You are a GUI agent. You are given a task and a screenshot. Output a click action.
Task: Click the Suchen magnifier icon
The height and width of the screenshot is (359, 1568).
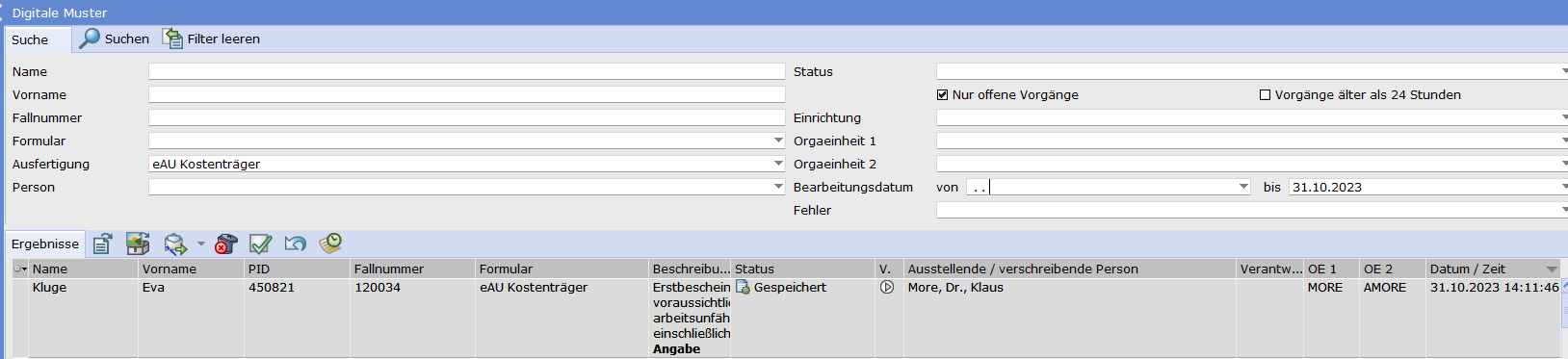point(90,38)
